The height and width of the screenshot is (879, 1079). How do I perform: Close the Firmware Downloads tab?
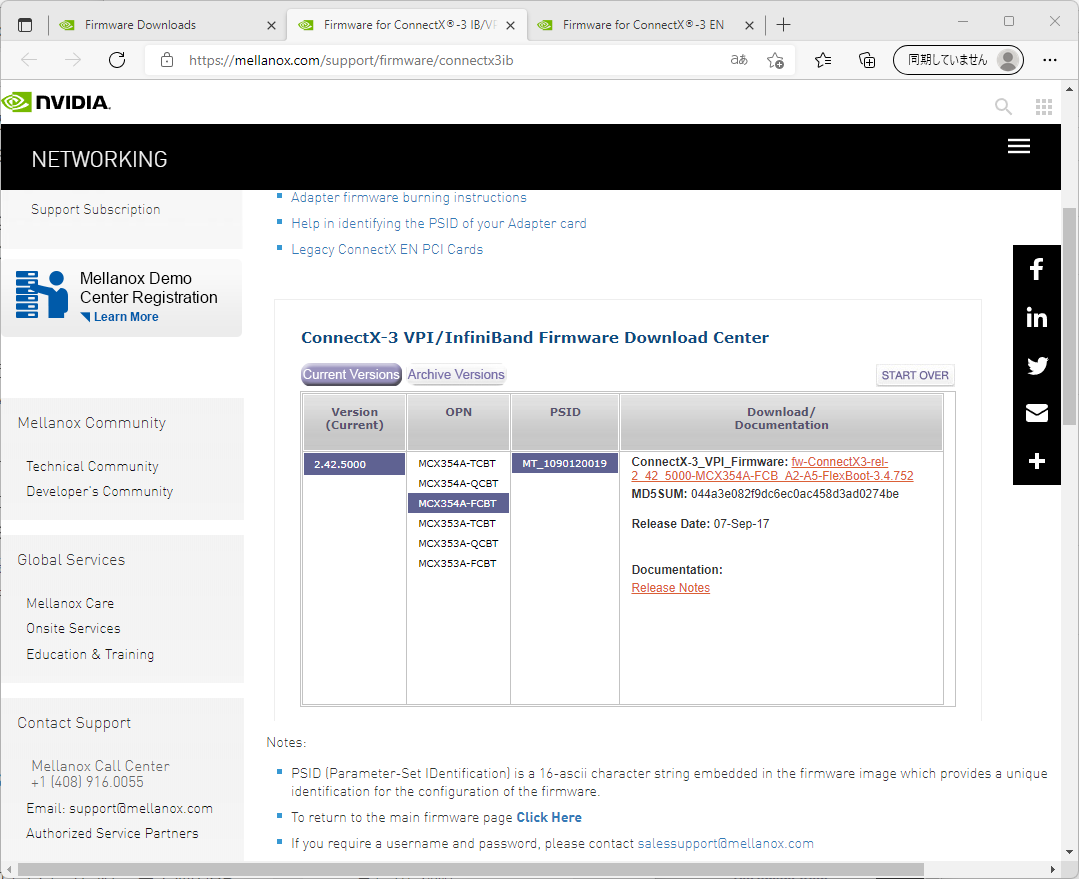271,25
